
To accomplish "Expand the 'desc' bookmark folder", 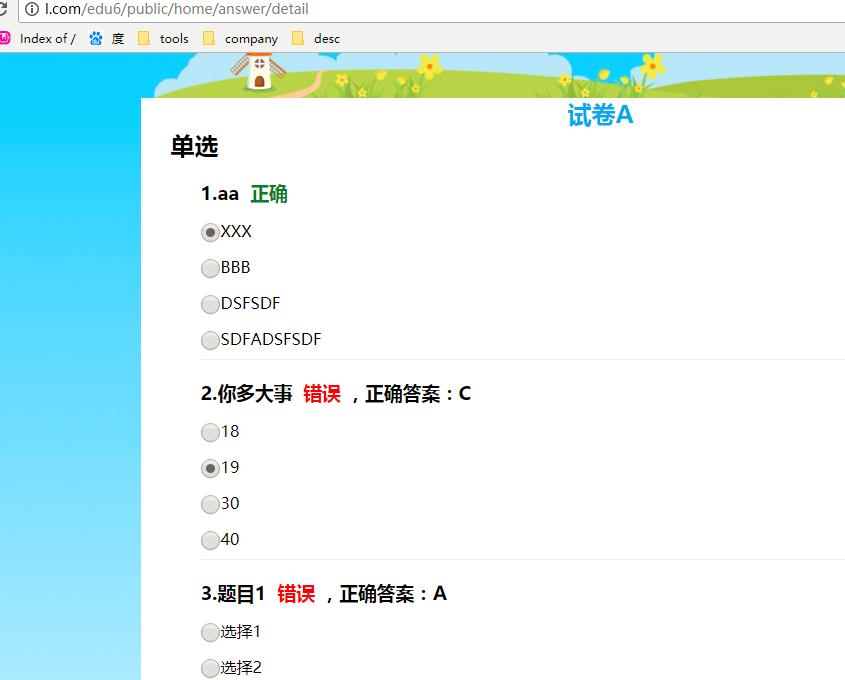I will [x=316, y=39].
